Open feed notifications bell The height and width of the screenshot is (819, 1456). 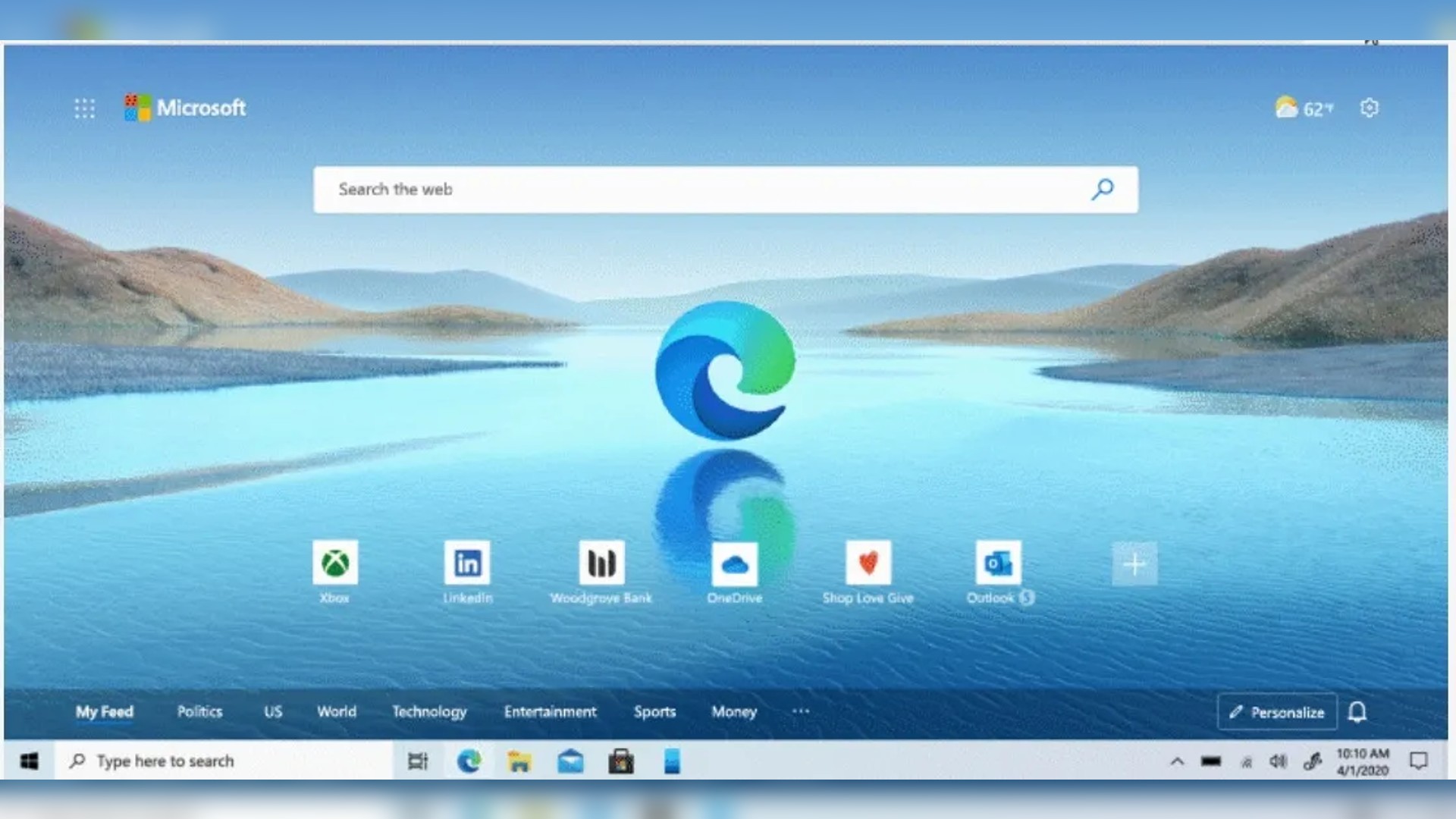(x=1357, y=711)
